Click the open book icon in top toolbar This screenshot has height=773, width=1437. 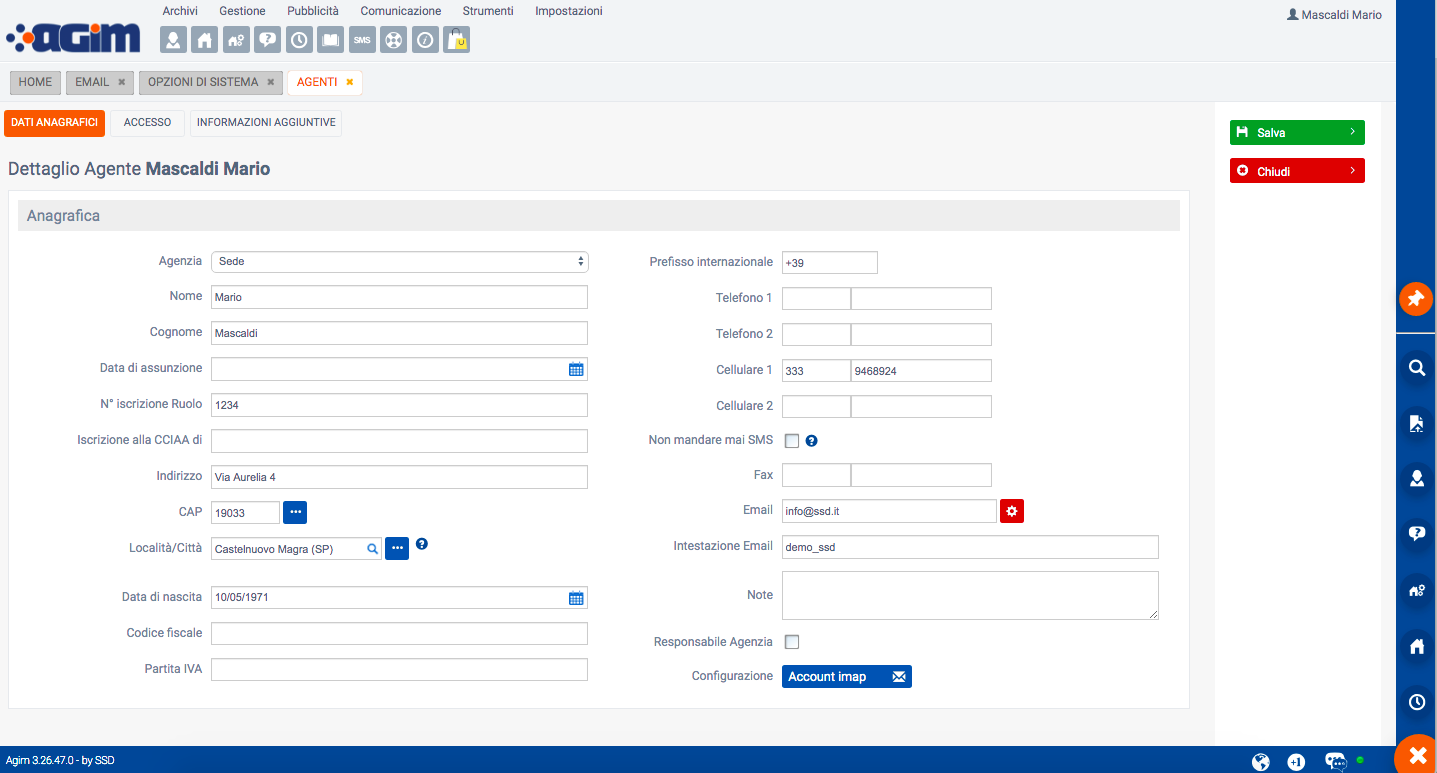point(330,40)
